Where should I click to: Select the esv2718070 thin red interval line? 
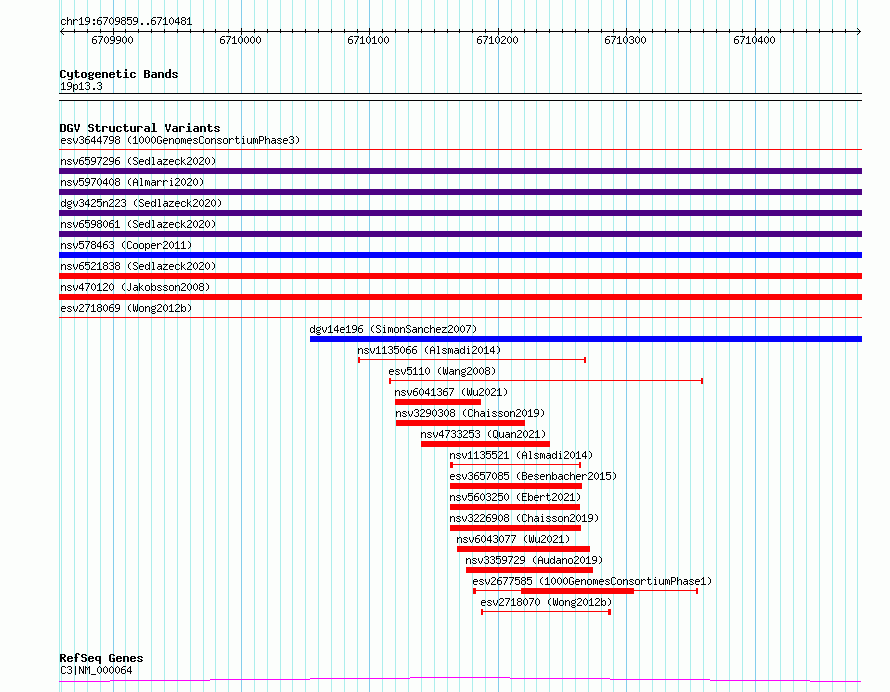click(x=546, y=612)
